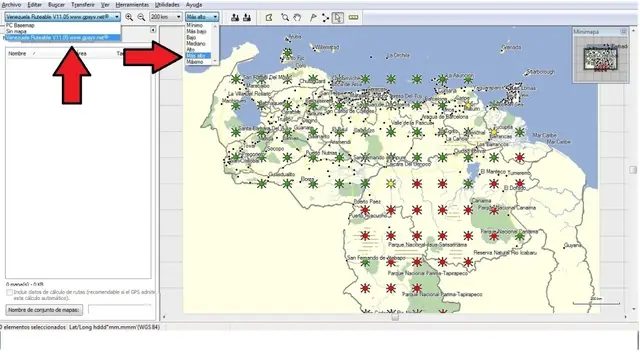This screenshot has height=360, width=640.
Task: Sort by the Nombre column header
Action: [18, 53]
